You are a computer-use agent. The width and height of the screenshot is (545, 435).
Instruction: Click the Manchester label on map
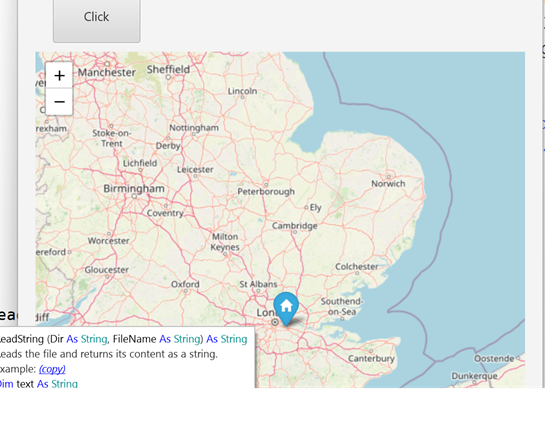107,73
